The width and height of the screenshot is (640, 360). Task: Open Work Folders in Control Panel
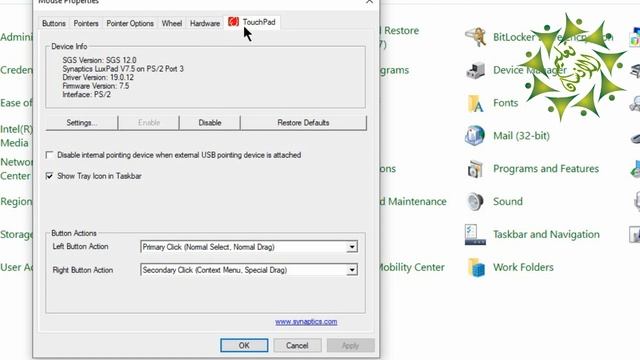tap(523, 267)
